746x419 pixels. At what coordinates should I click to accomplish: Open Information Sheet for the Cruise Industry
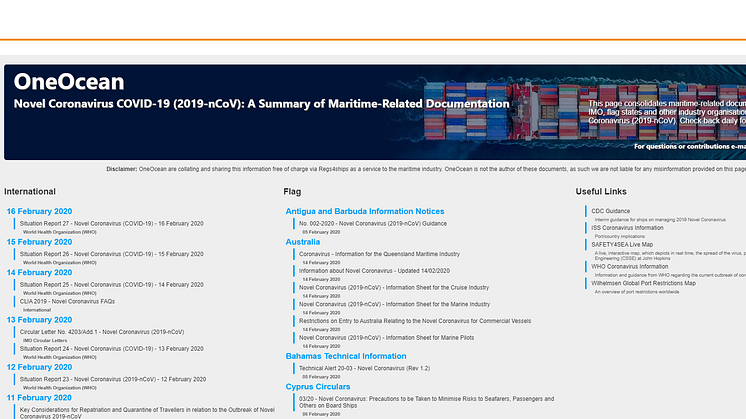coord(393,287)
